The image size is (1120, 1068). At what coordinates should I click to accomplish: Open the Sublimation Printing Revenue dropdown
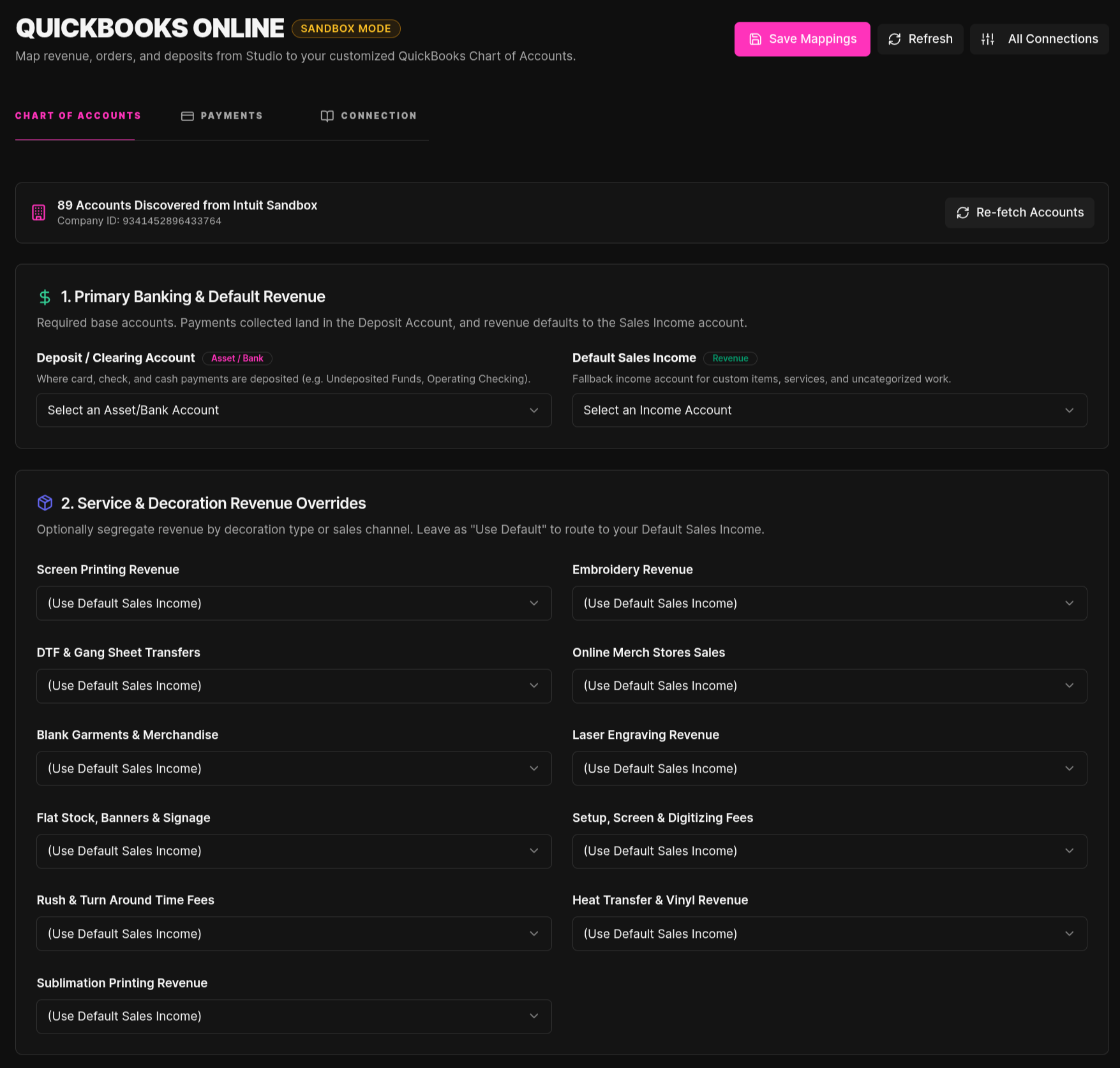pyautogui.click(x=294, y=1016)
